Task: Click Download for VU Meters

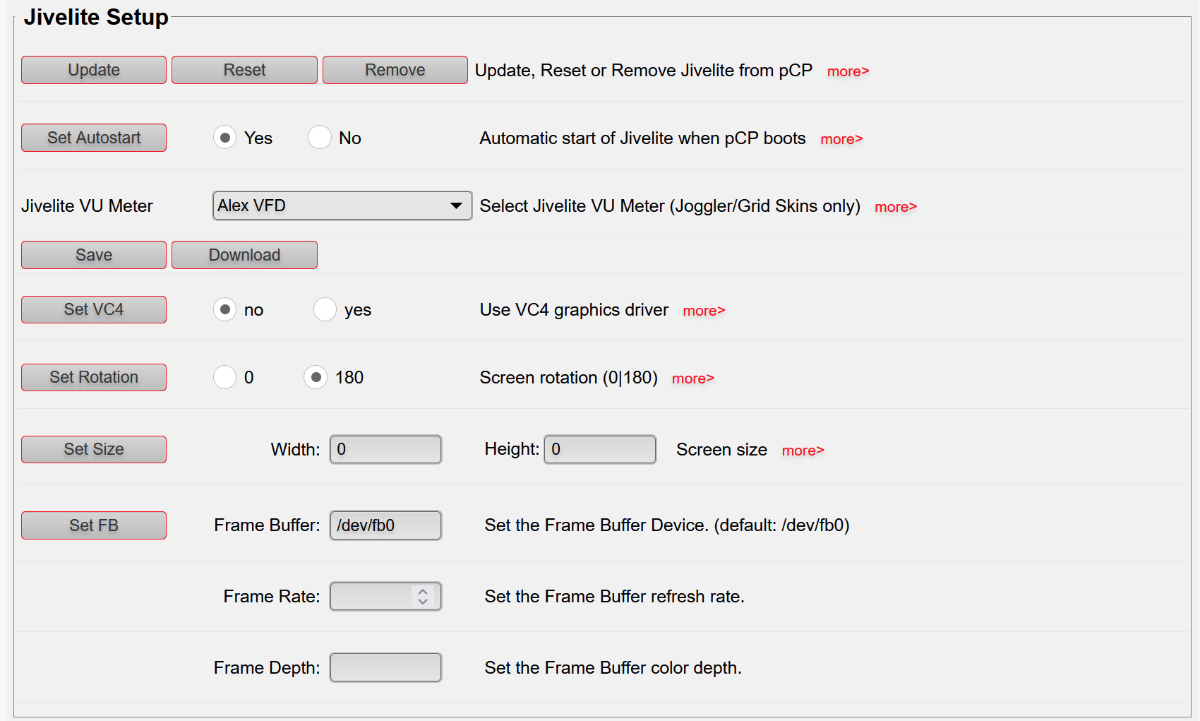Action: 244,255
